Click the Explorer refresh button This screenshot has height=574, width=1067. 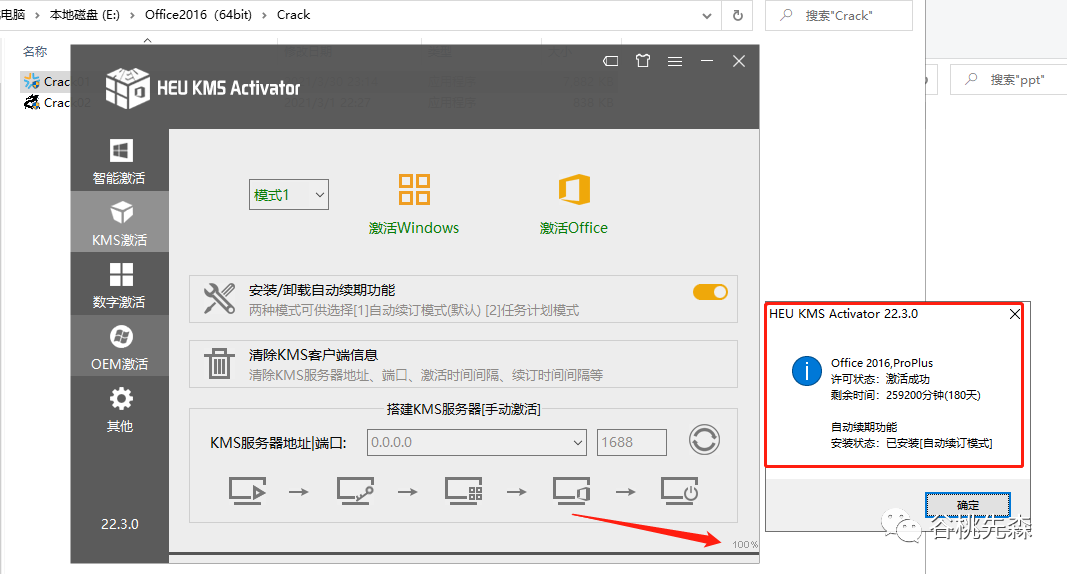(737, 15)
